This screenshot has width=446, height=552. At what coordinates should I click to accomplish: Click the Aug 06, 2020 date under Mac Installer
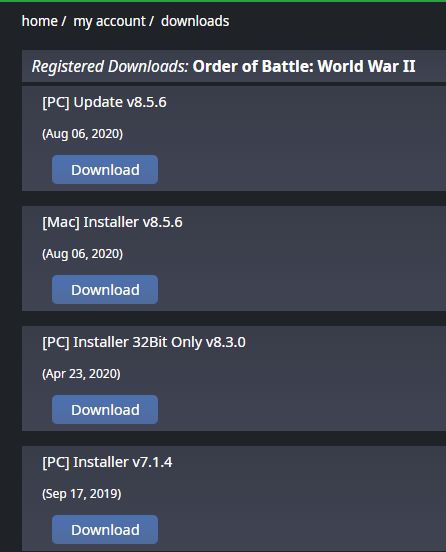82,254
